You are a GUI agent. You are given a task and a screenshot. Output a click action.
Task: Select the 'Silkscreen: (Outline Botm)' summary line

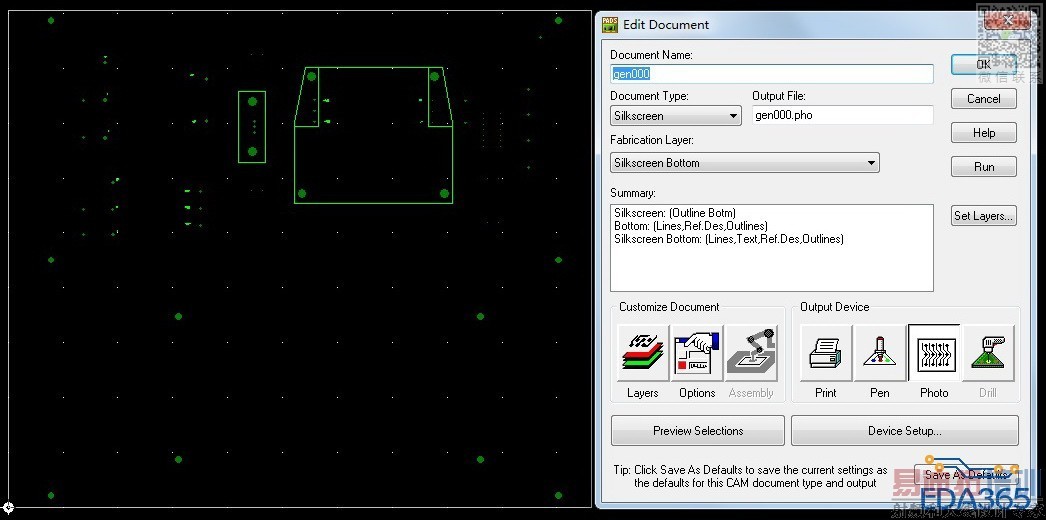coord(675,213)
